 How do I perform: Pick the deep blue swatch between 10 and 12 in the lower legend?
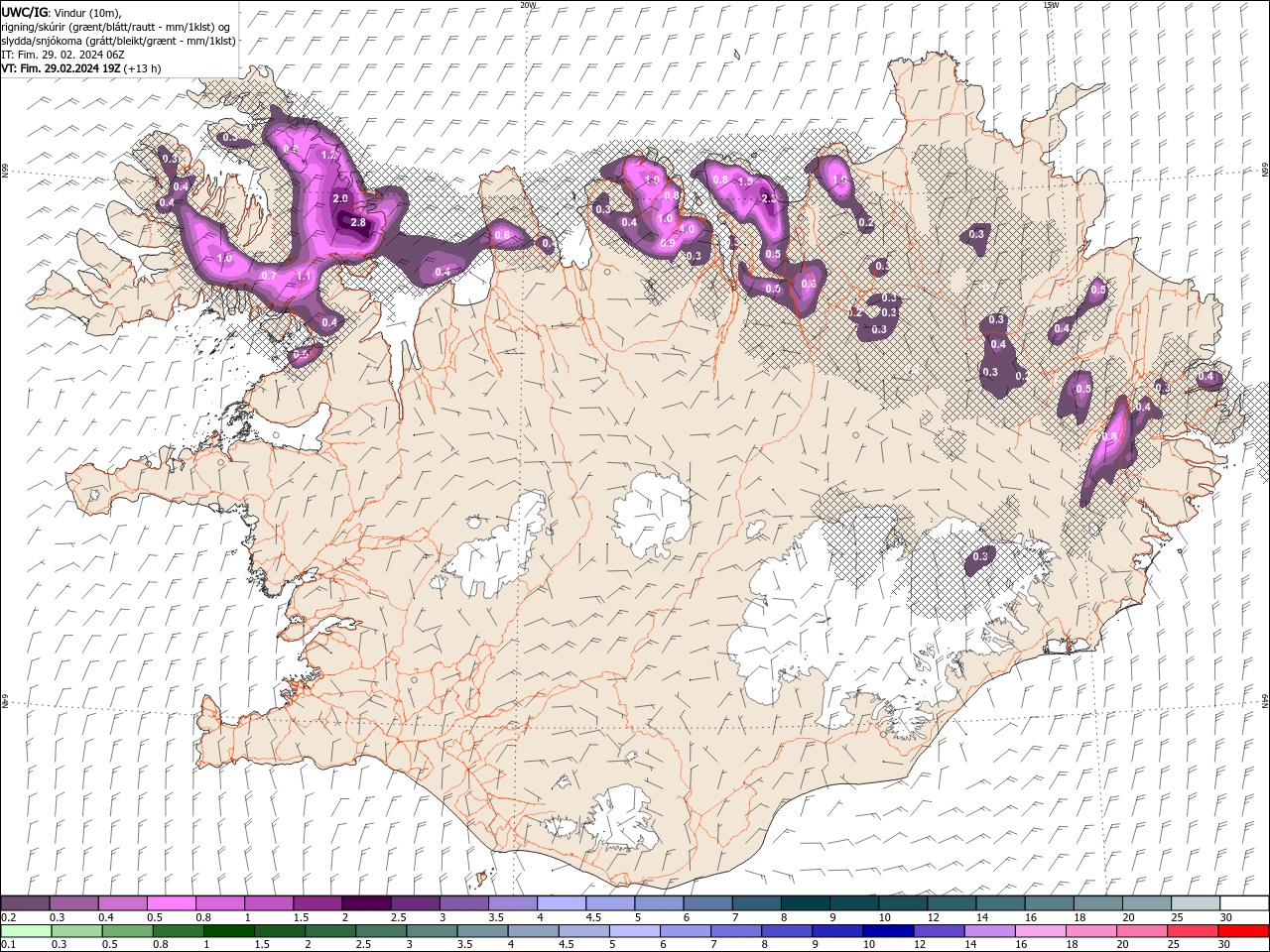pos(887,931)
